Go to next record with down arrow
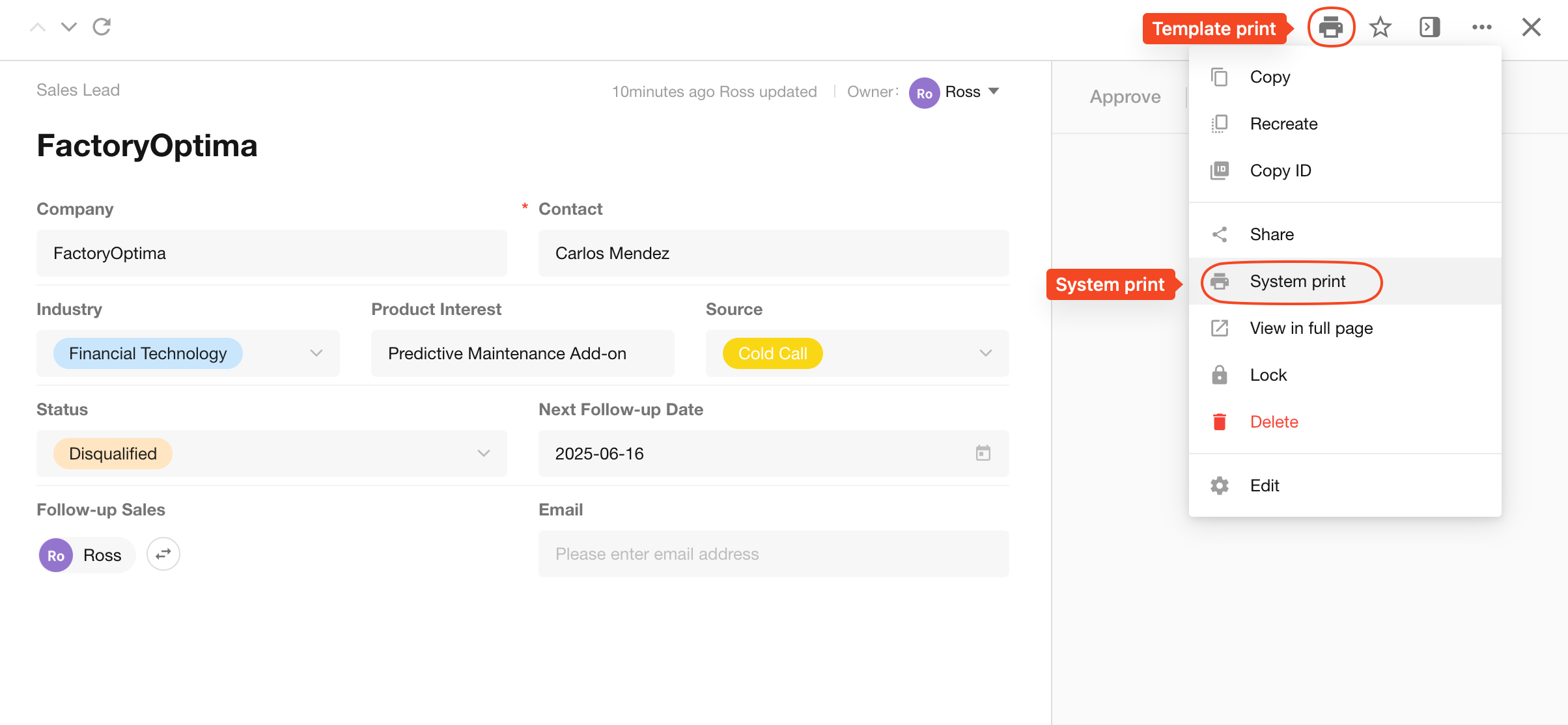 pyautogui.click(x=69, y=27)
